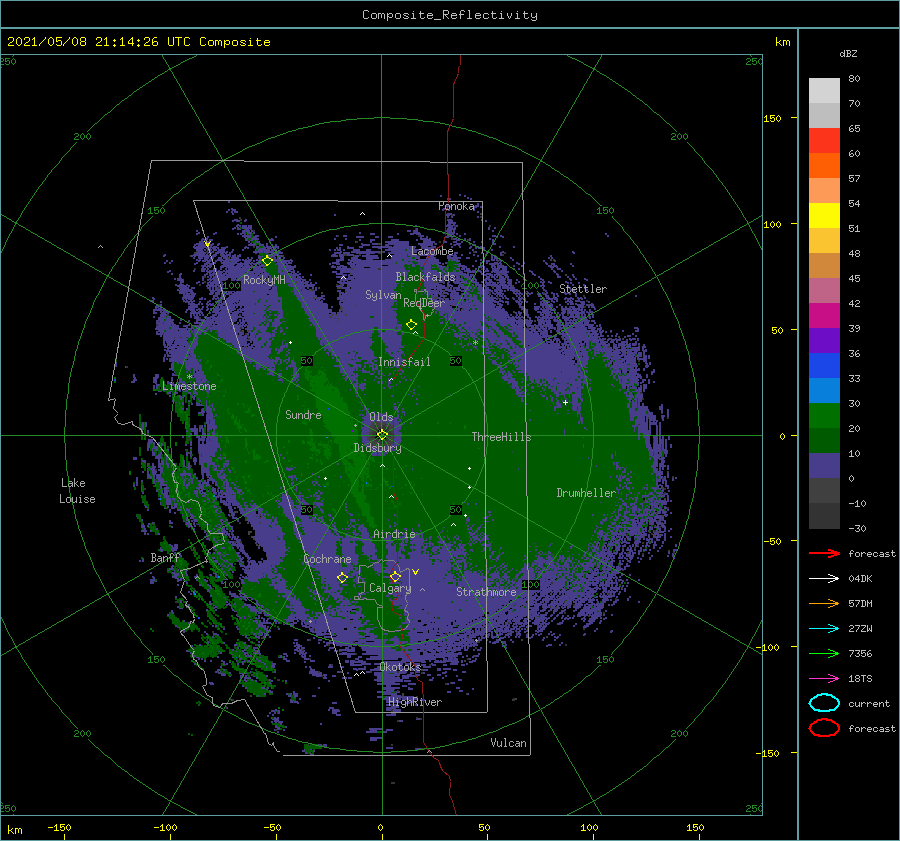Click the red forecast ellipse in legend
Viewport: 900px width, 841px height.
click(824, 728)
